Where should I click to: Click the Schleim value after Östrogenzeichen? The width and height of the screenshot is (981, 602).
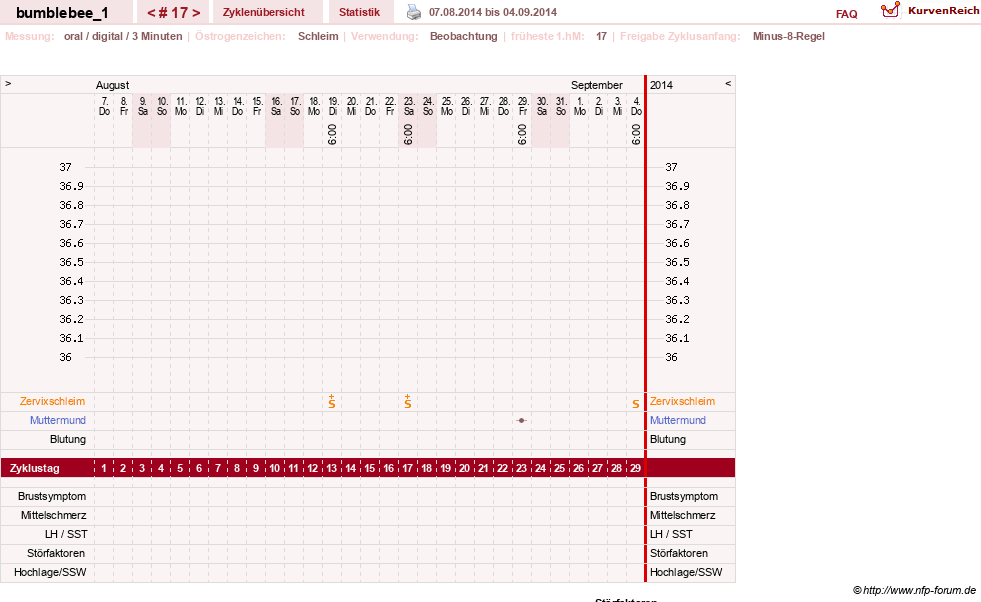click(x=318, y=36)
